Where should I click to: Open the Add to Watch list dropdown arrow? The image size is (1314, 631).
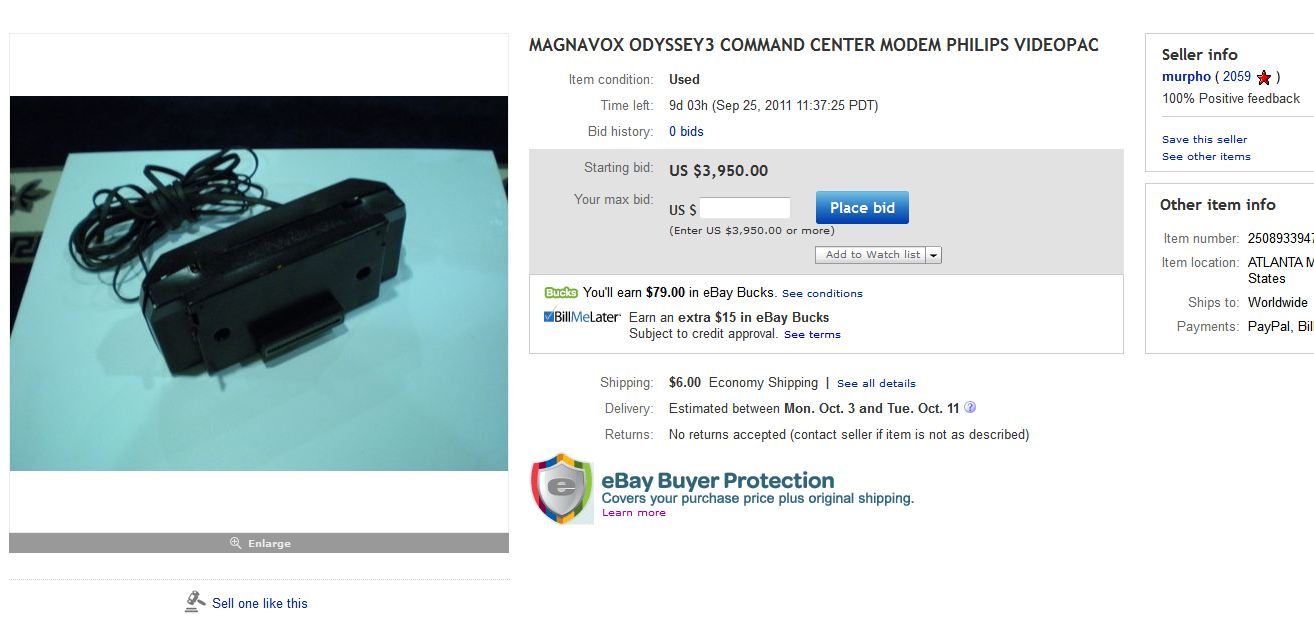point(934,255)
